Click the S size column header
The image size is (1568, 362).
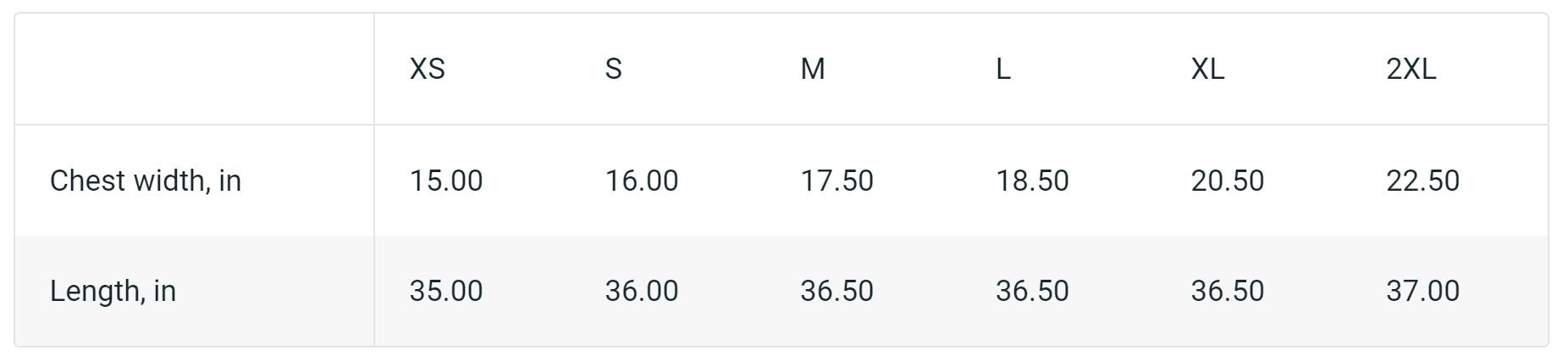point(613,69)
